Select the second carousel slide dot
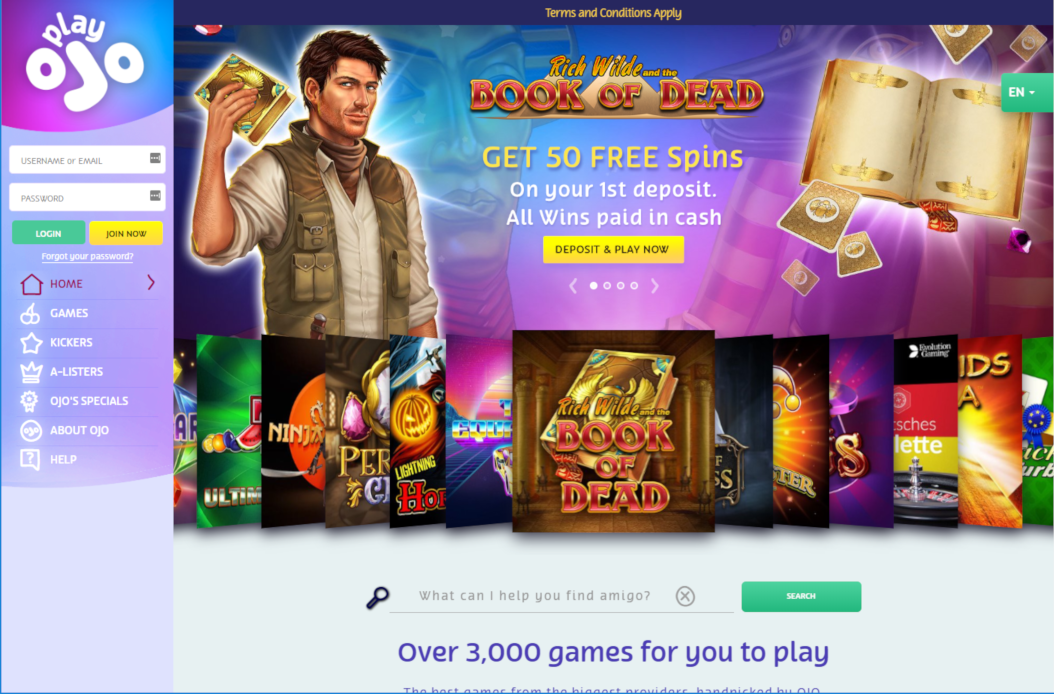The width and height of the screenshot is (1054, 694). tap(607, 286)
